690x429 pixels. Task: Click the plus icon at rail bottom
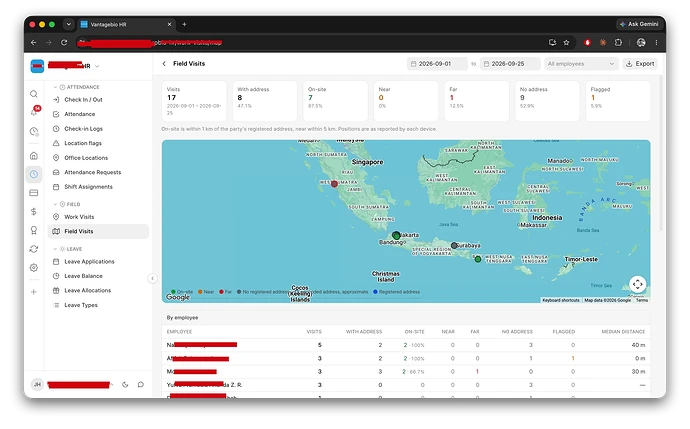click(x=34, y=292)
